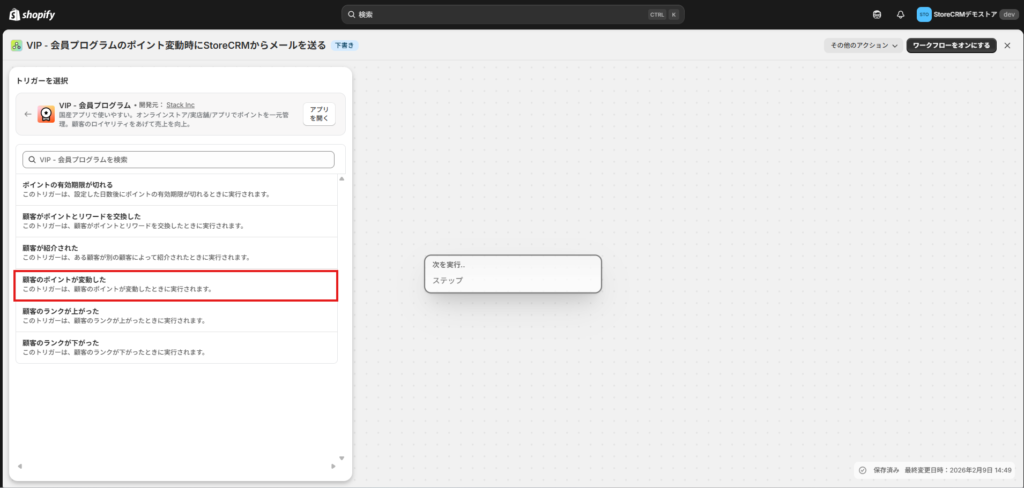Viewport: 1024px width, 488px height.
Task: Click the saved checkmark status icon
Action: 862,470
